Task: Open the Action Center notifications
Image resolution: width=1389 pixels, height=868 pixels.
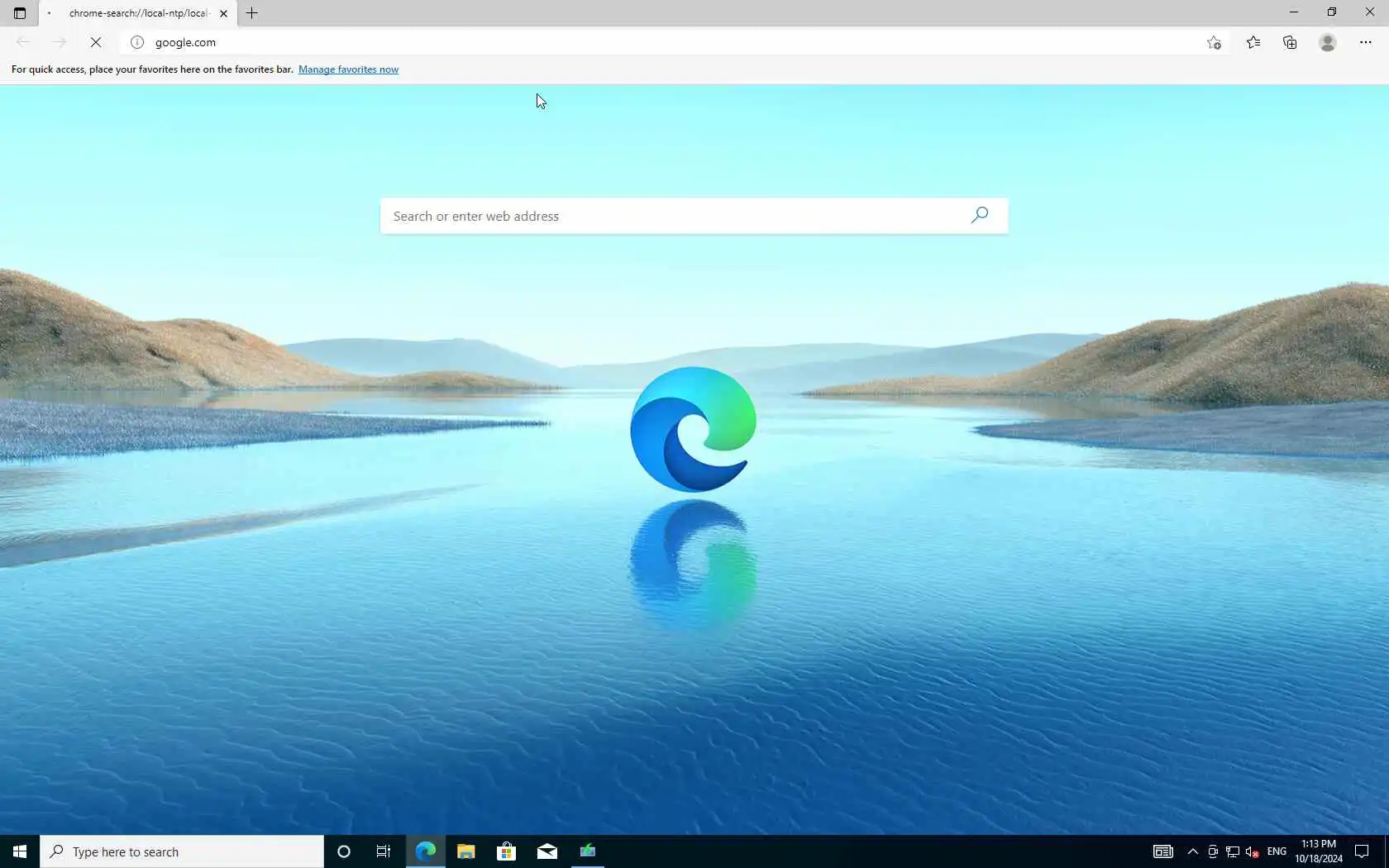Action: coord(1362,851)
